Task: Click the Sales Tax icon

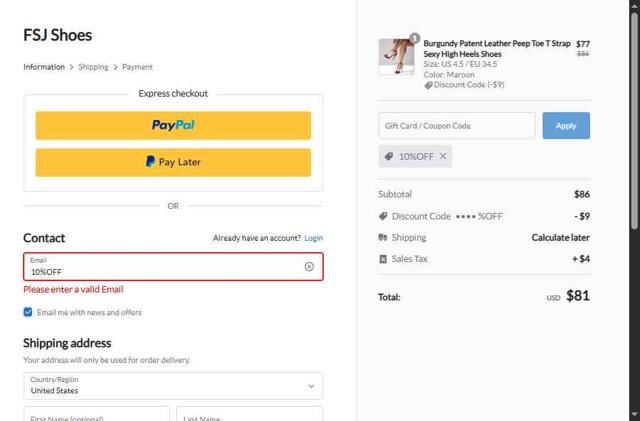Action: [x=383, y=259]
